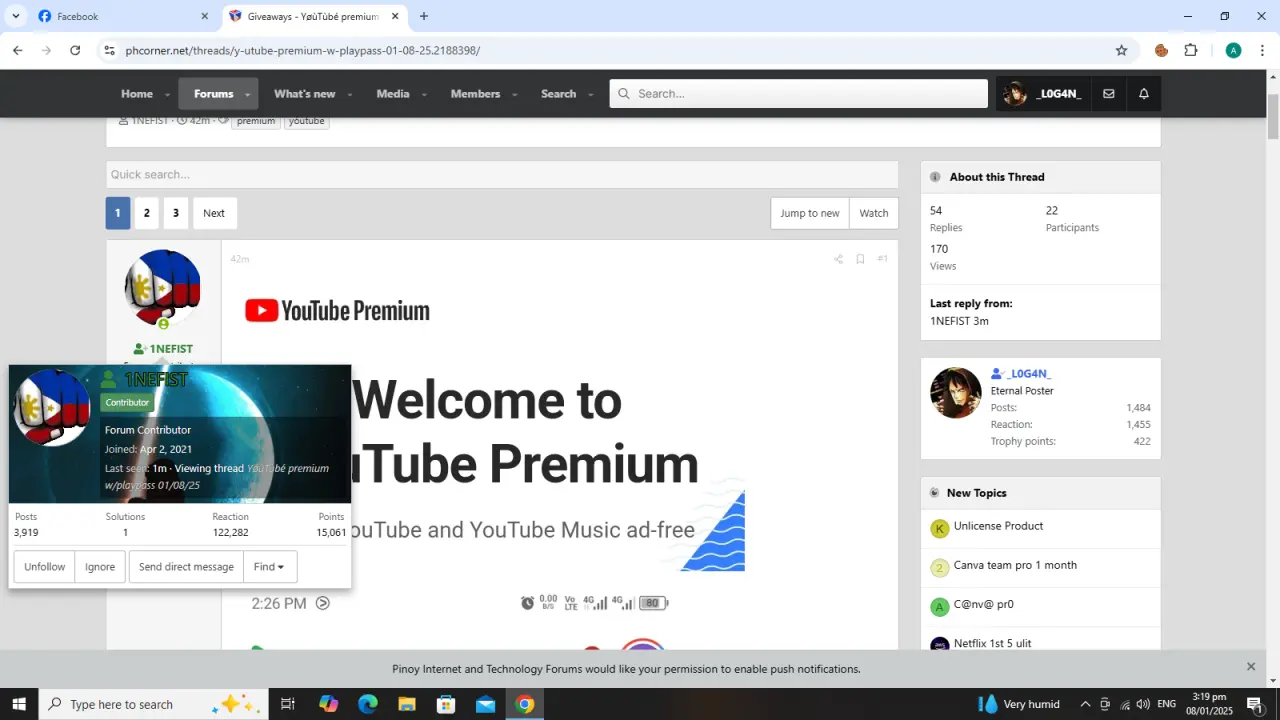The height and width of the screenshot is (720, 1280).
Task: Open the inbox envelope icon in the forum header
Action: pyautogui.click(x=1108, y=94)
